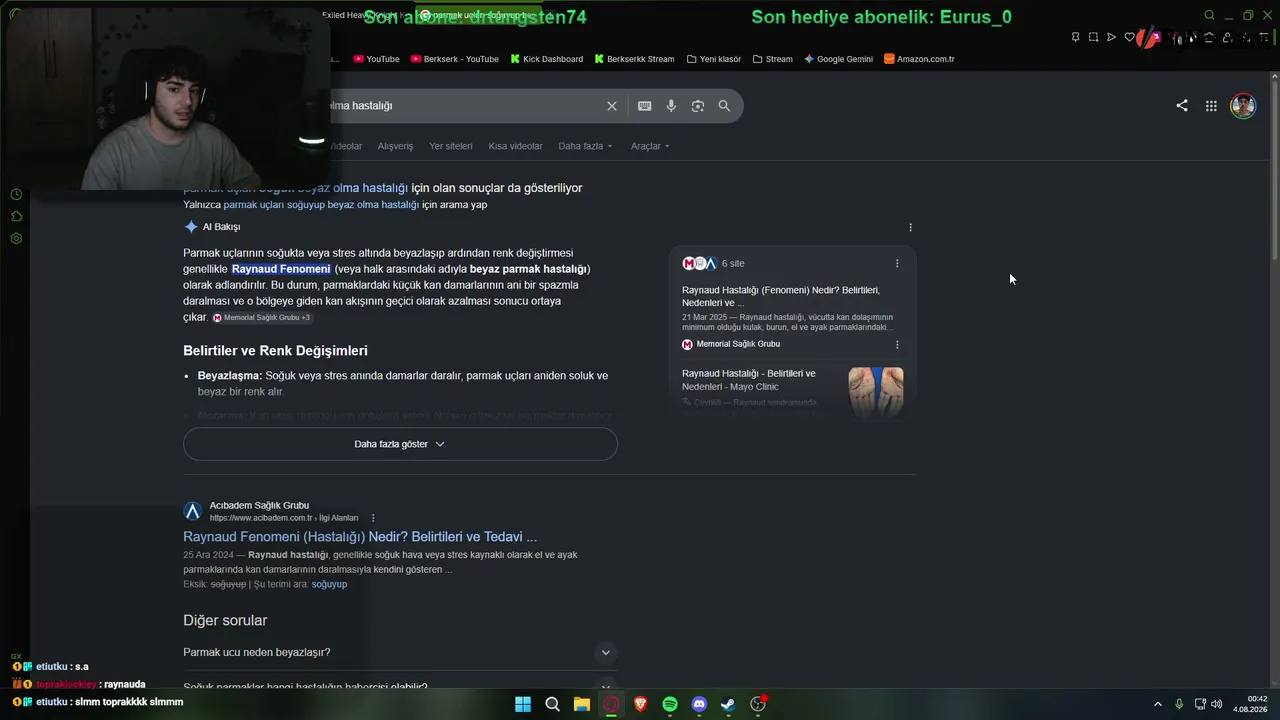
Task: Click the send arrow icon in toolbar
Action: pos(1111,37)
